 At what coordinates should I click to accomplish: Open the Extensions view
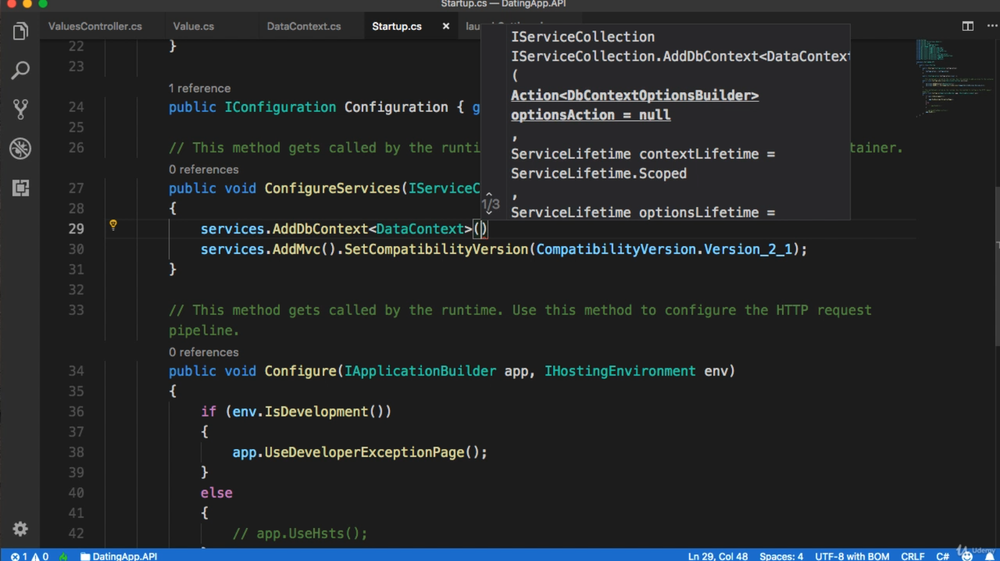20,188
